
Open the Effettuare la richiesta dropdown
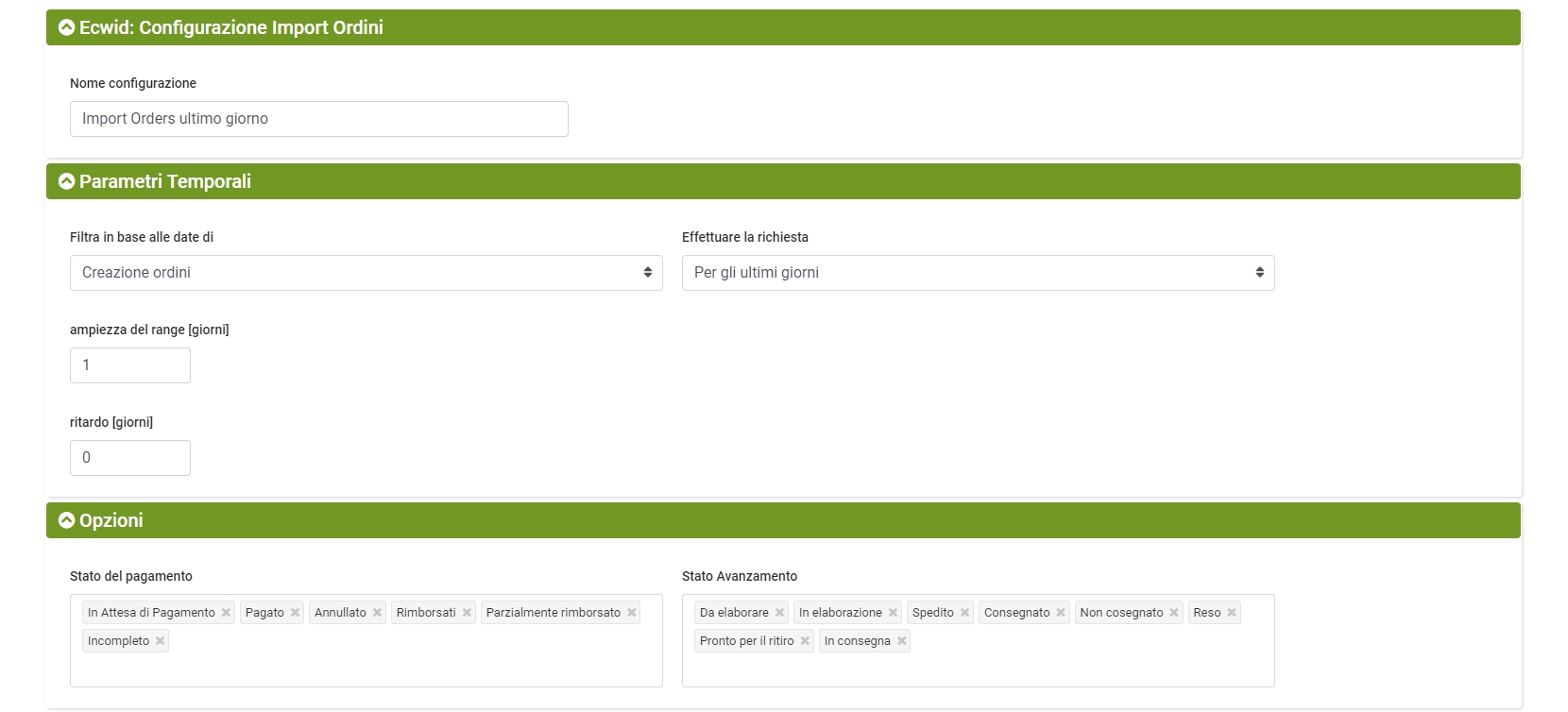coord(978,273)
